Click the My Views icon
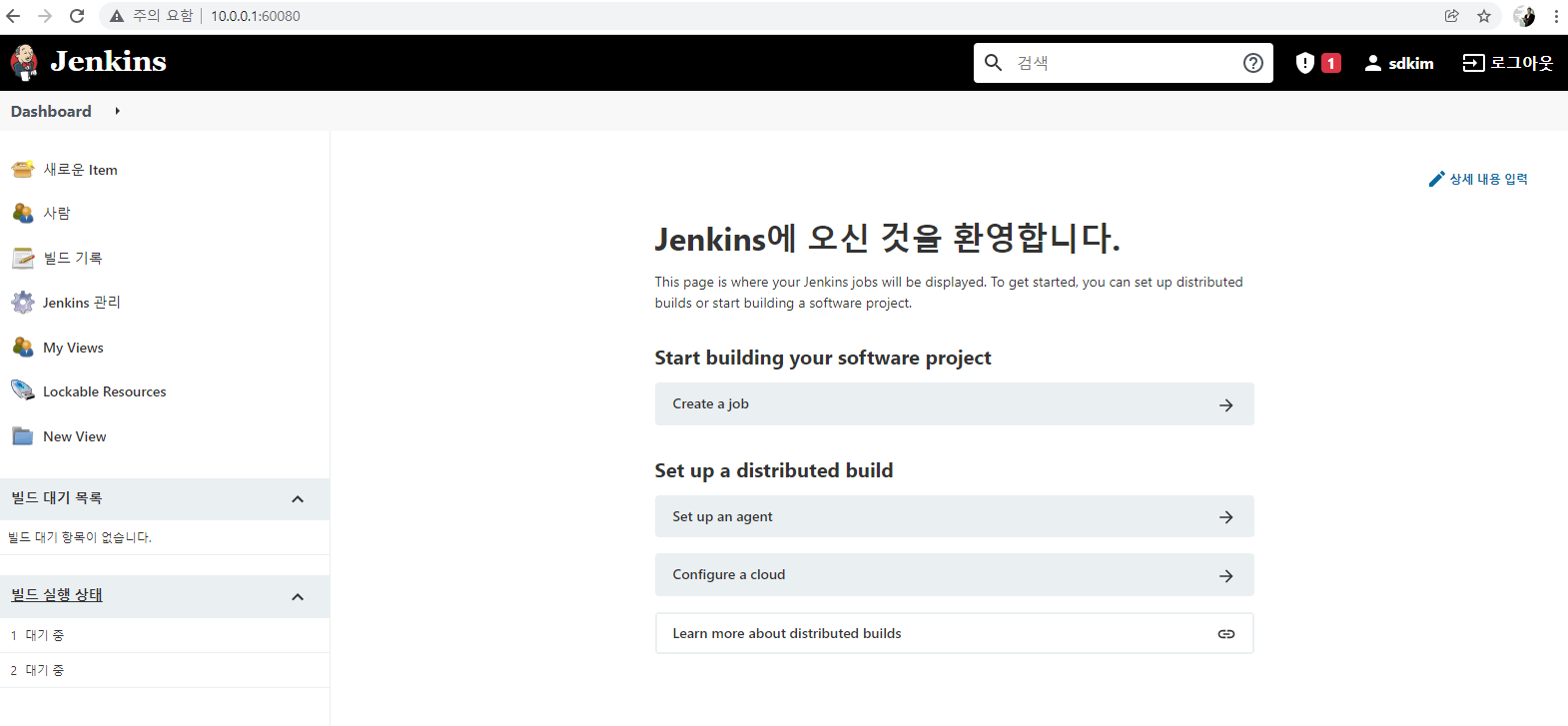The width and height of the screenshot is (1568, 726). pos(22,347)
